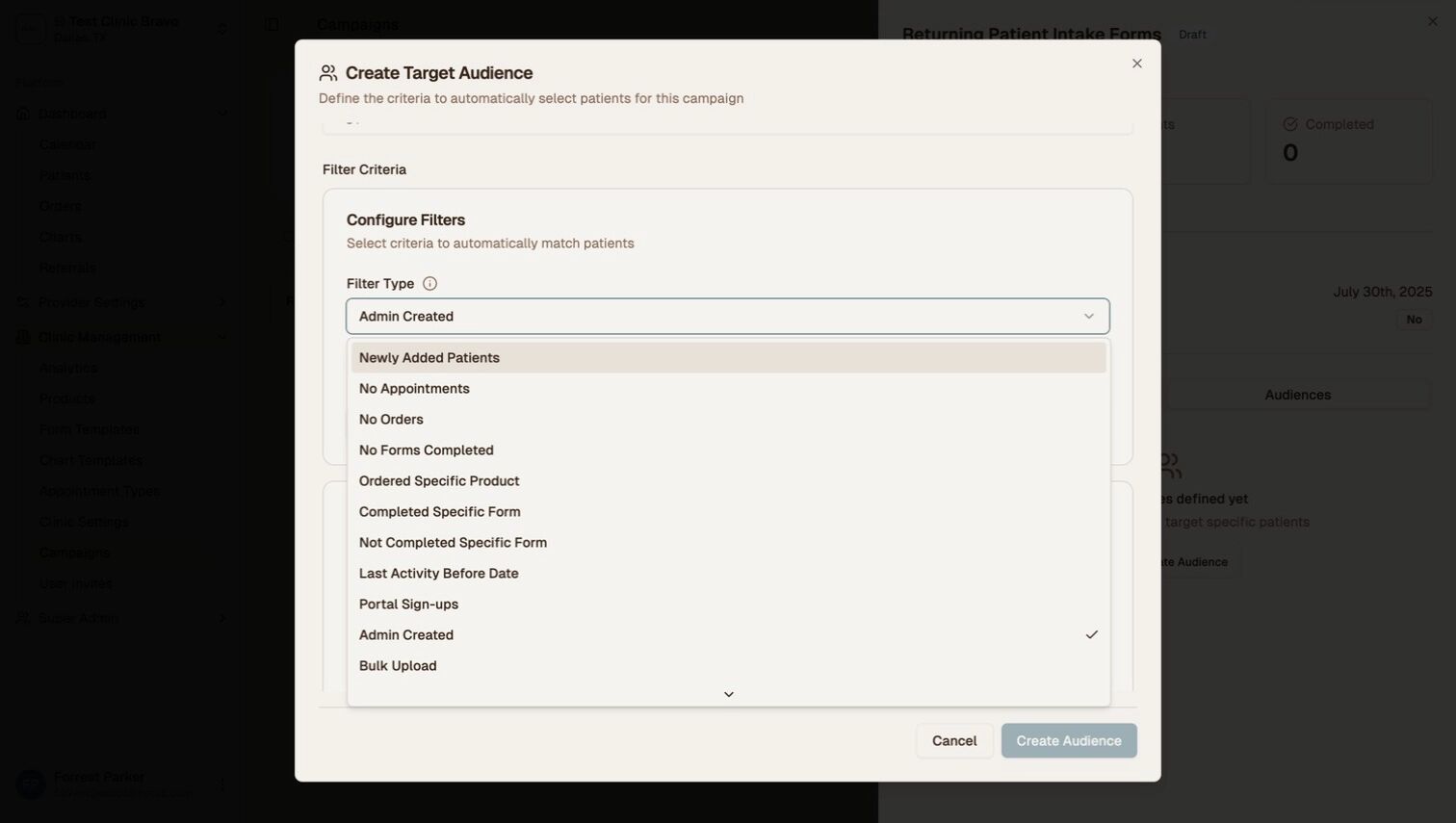Open User Invites in the sidebar

point(76,583)
